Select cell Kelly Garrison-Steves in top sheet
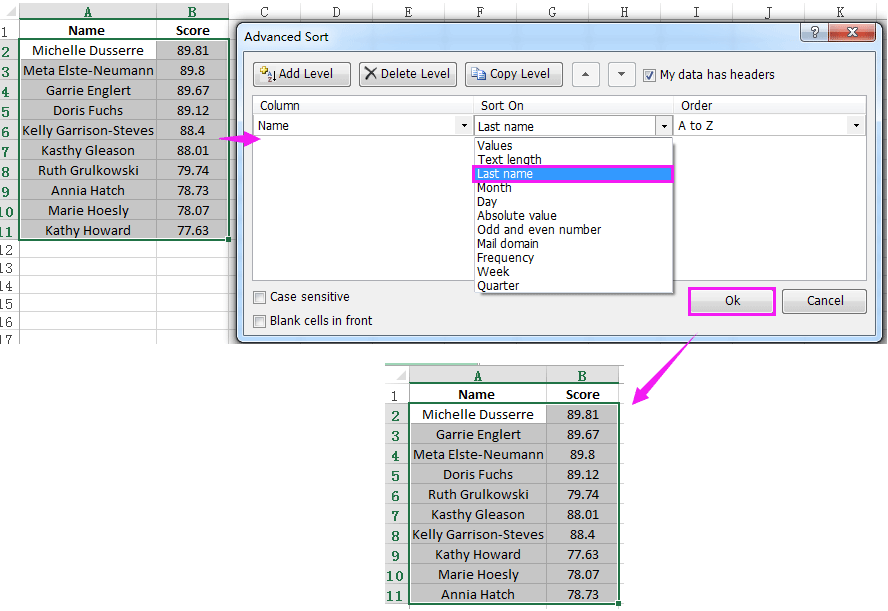888x611 pixels. coord(88,131)
